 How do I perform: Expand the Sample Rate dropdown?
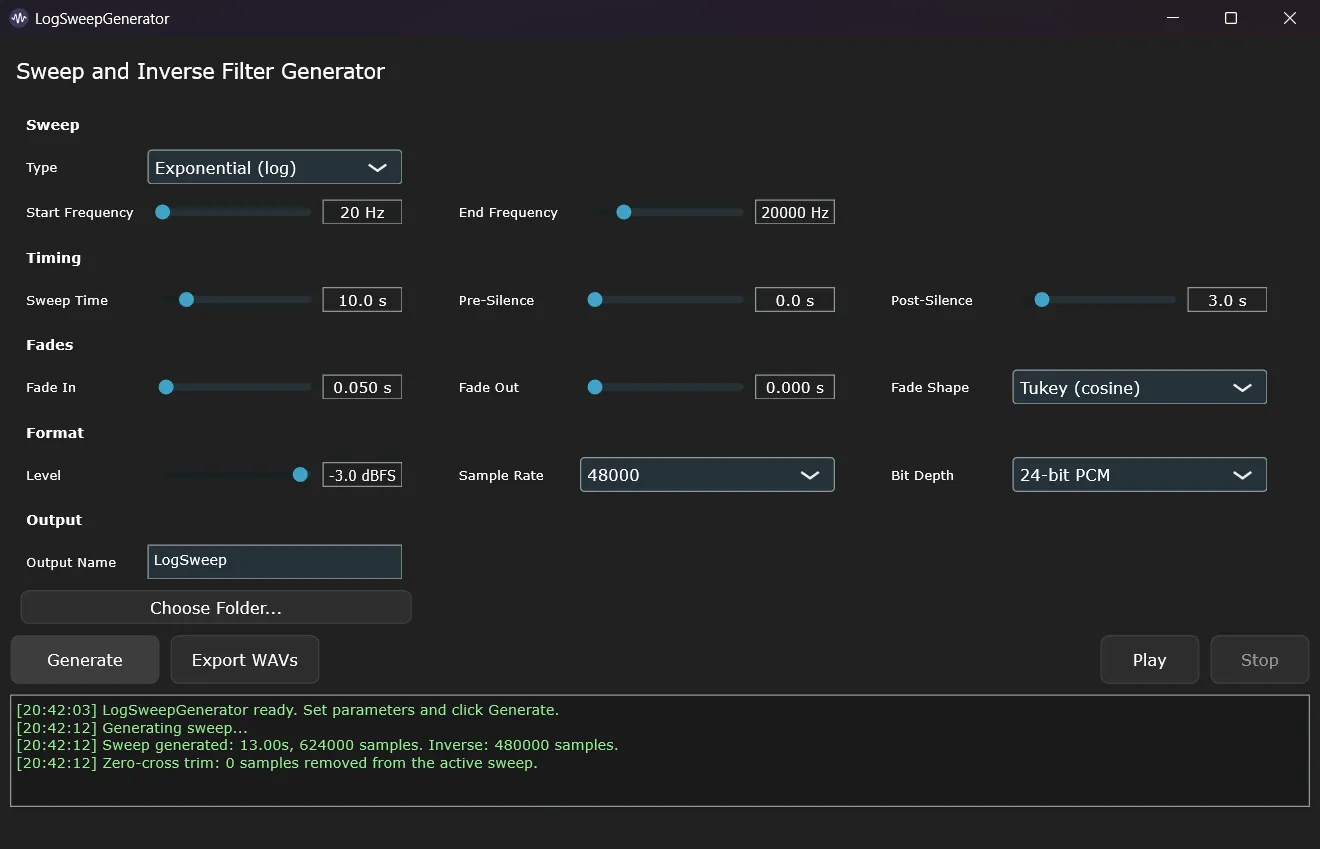tap(707, 475)
